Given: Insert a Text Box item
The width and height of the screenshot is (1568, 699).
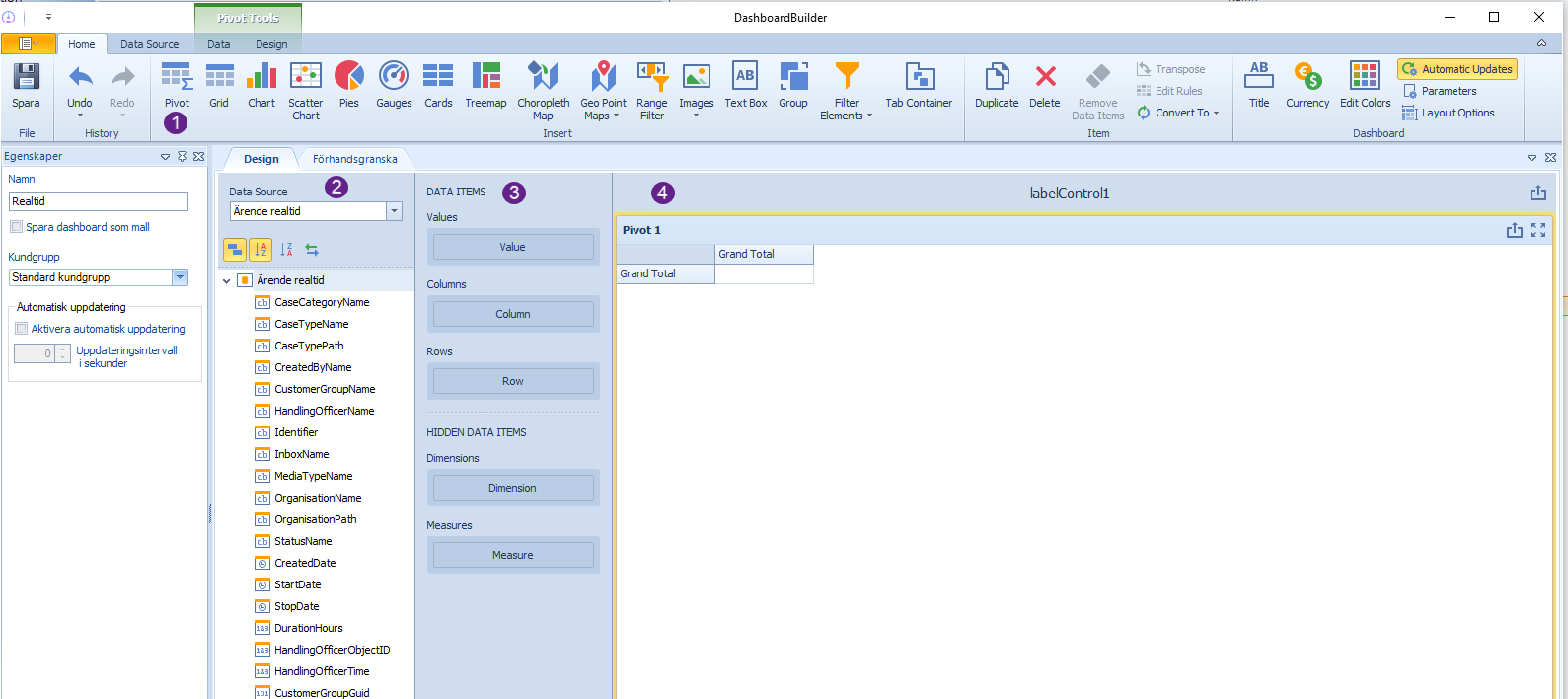Looking at the screenshot, I should (745, 86).
